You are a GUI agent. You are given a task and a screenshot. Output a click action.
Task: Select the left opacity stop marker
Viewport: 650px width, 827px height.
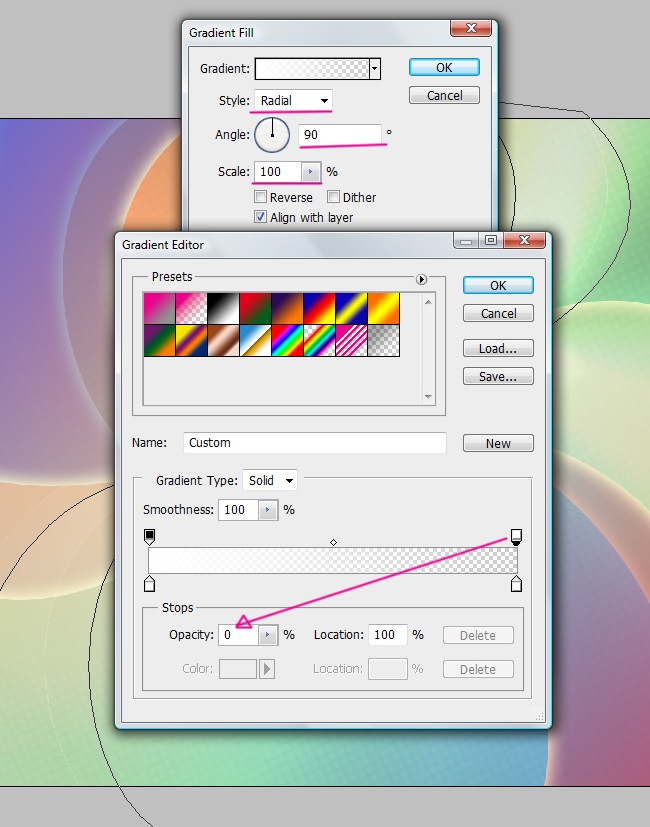150,537
